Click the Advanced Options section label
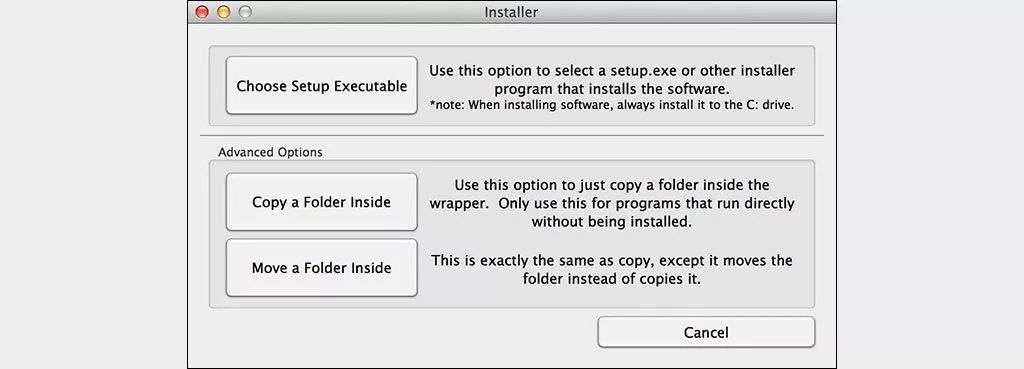 pyautogui.click(x=270, y=152)
